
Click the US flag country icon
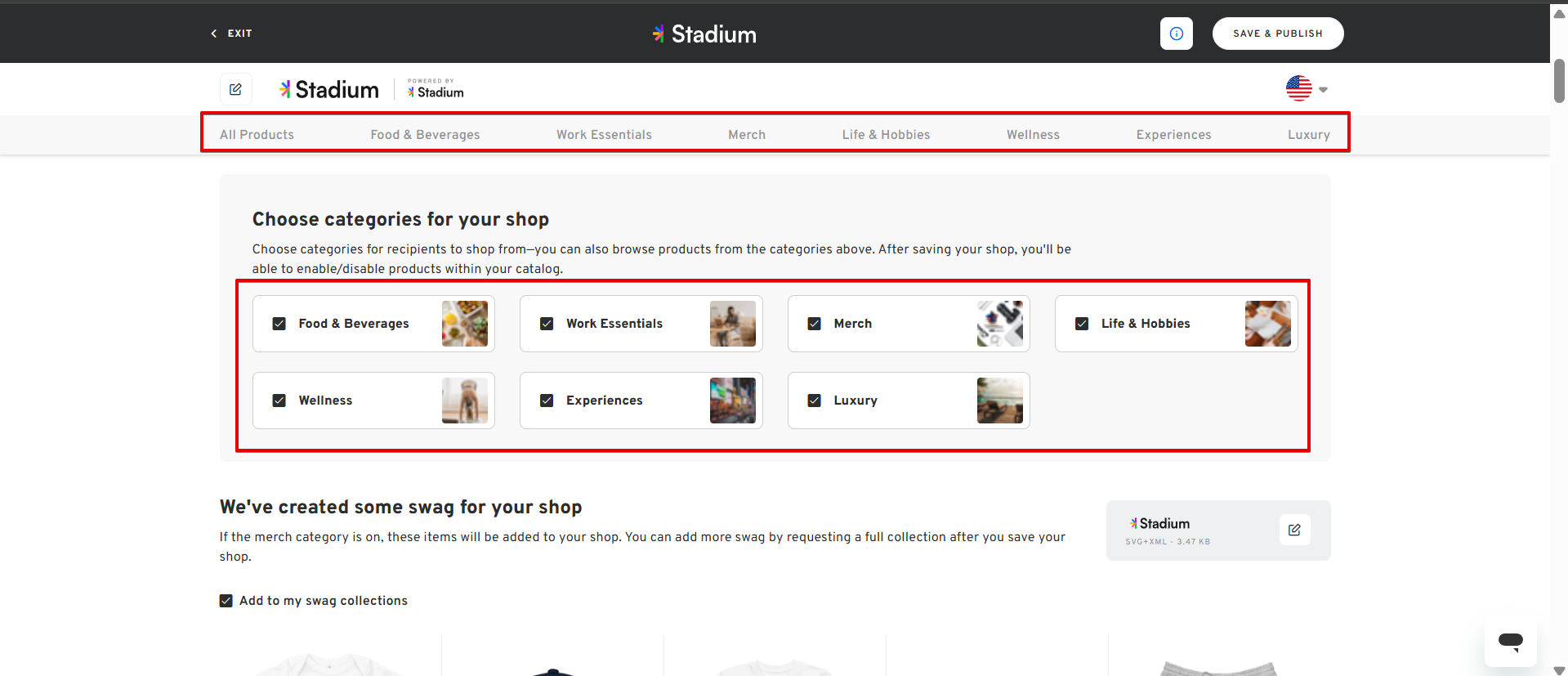click(x=1298, y=88)
